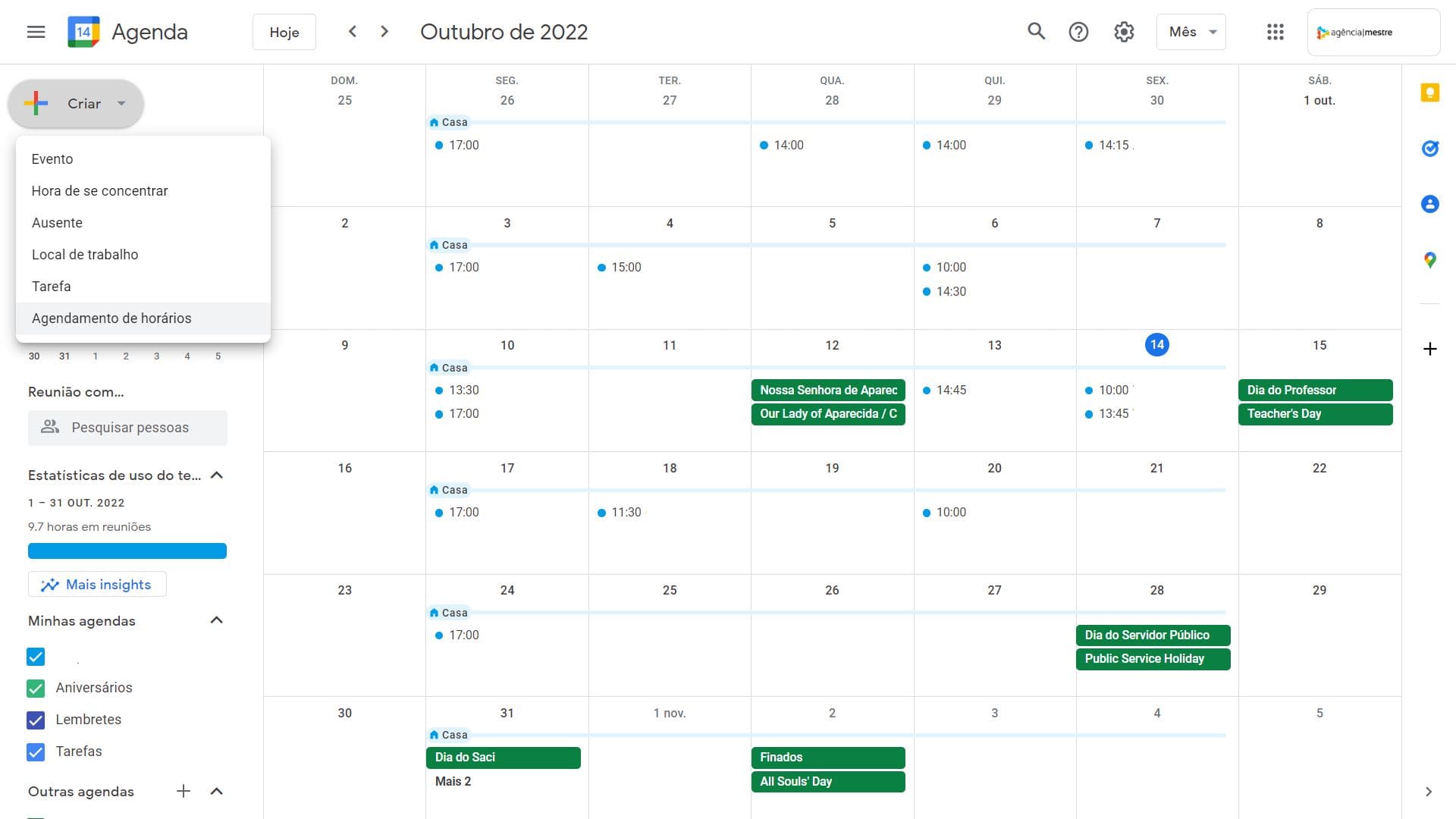Choose Hora de se concentrar option
The width and height of the screenshot is (1456, 819).
tap(99, 191)
